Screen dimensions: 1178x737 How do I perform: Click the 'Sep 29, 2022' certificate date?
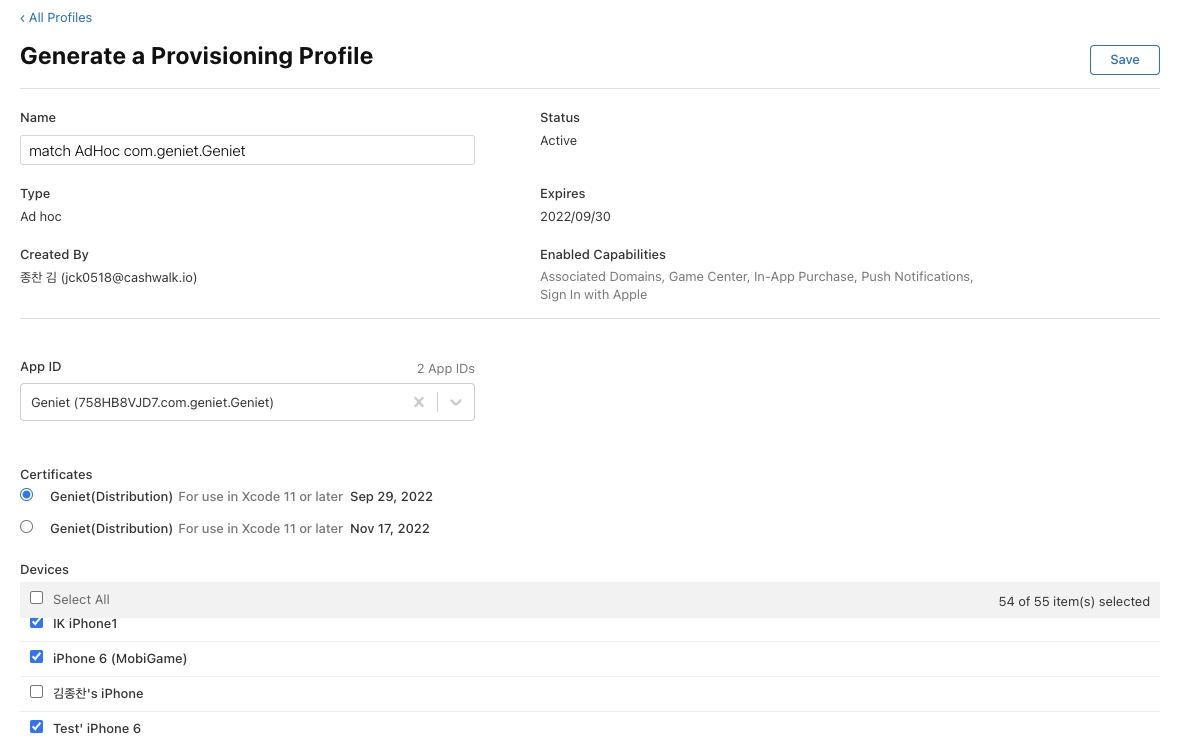pyautogui.click(x=391, y=496)
